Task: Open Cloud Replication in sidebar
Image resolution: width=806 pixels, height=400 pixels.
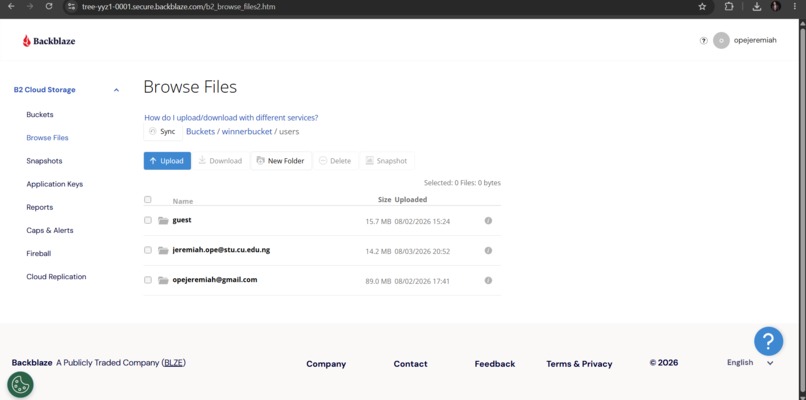Action: click(x=57, y=277)
